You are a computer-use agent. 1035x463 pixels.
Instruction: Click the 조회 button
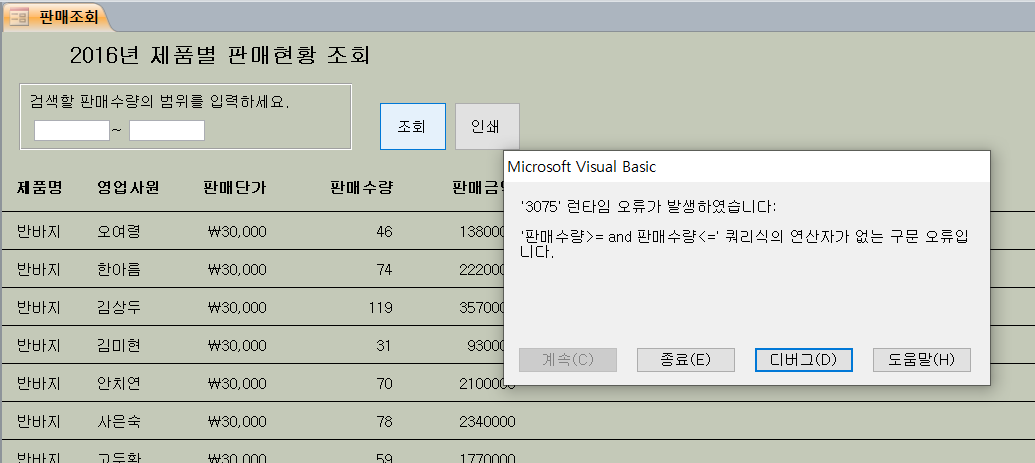coord(412,127)
